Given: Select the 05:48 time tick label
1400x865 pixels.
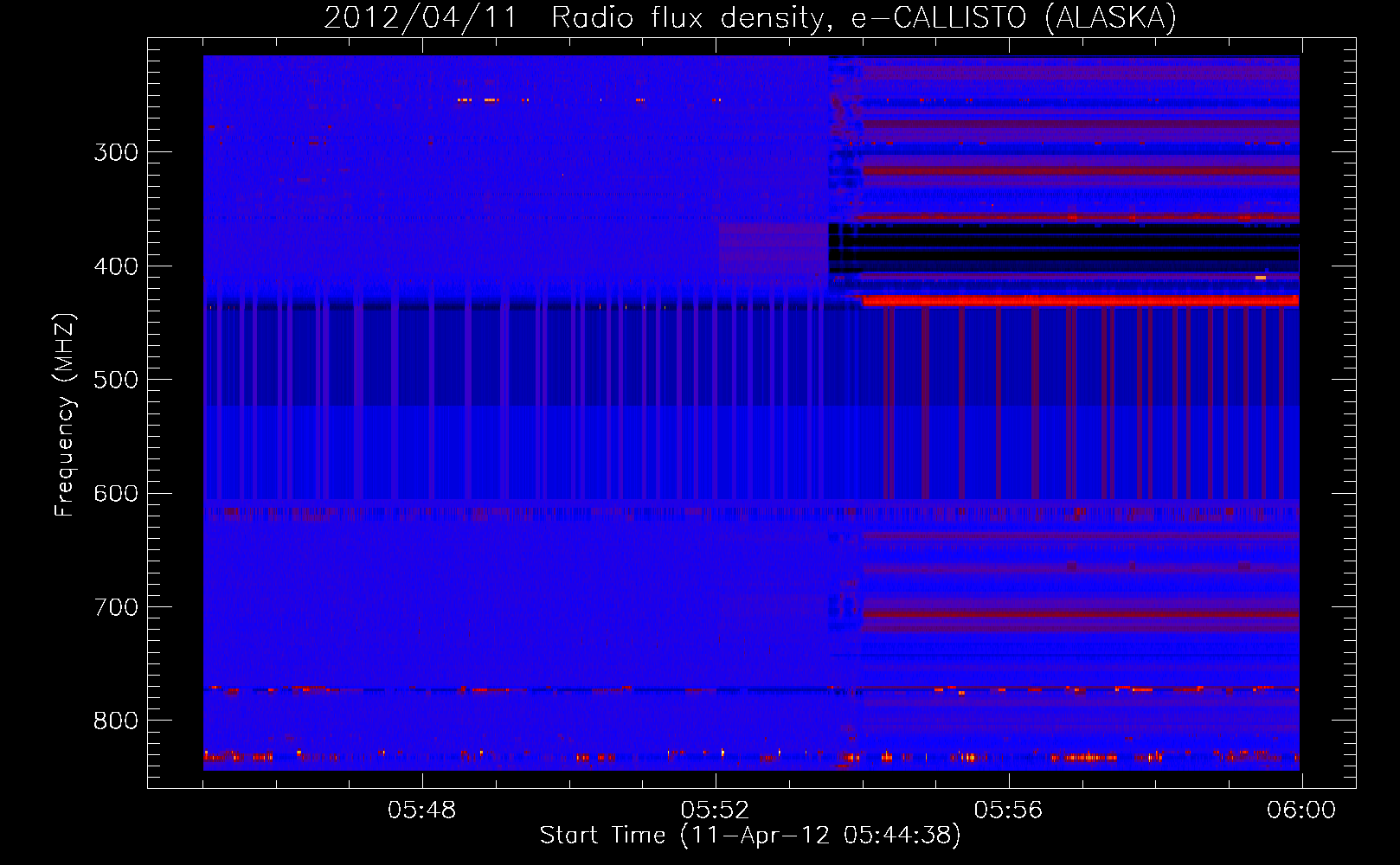Looking at the screenshot, I should pos(421,811).
